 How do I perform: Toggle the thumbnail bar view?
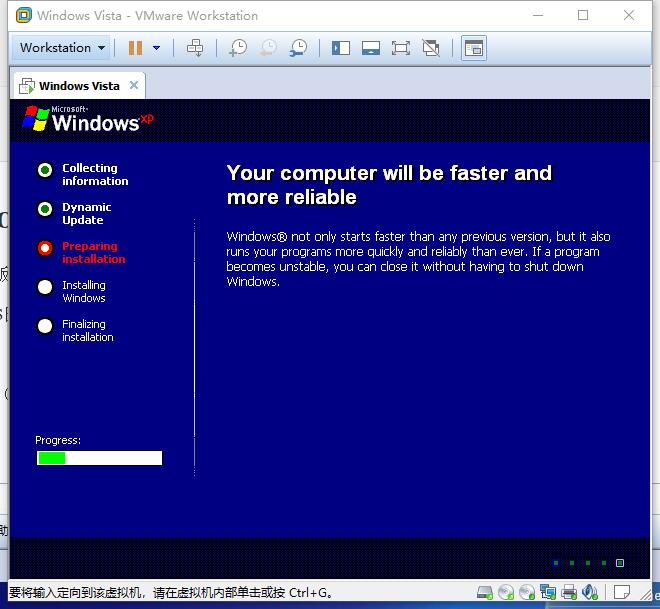coord(371,48)
